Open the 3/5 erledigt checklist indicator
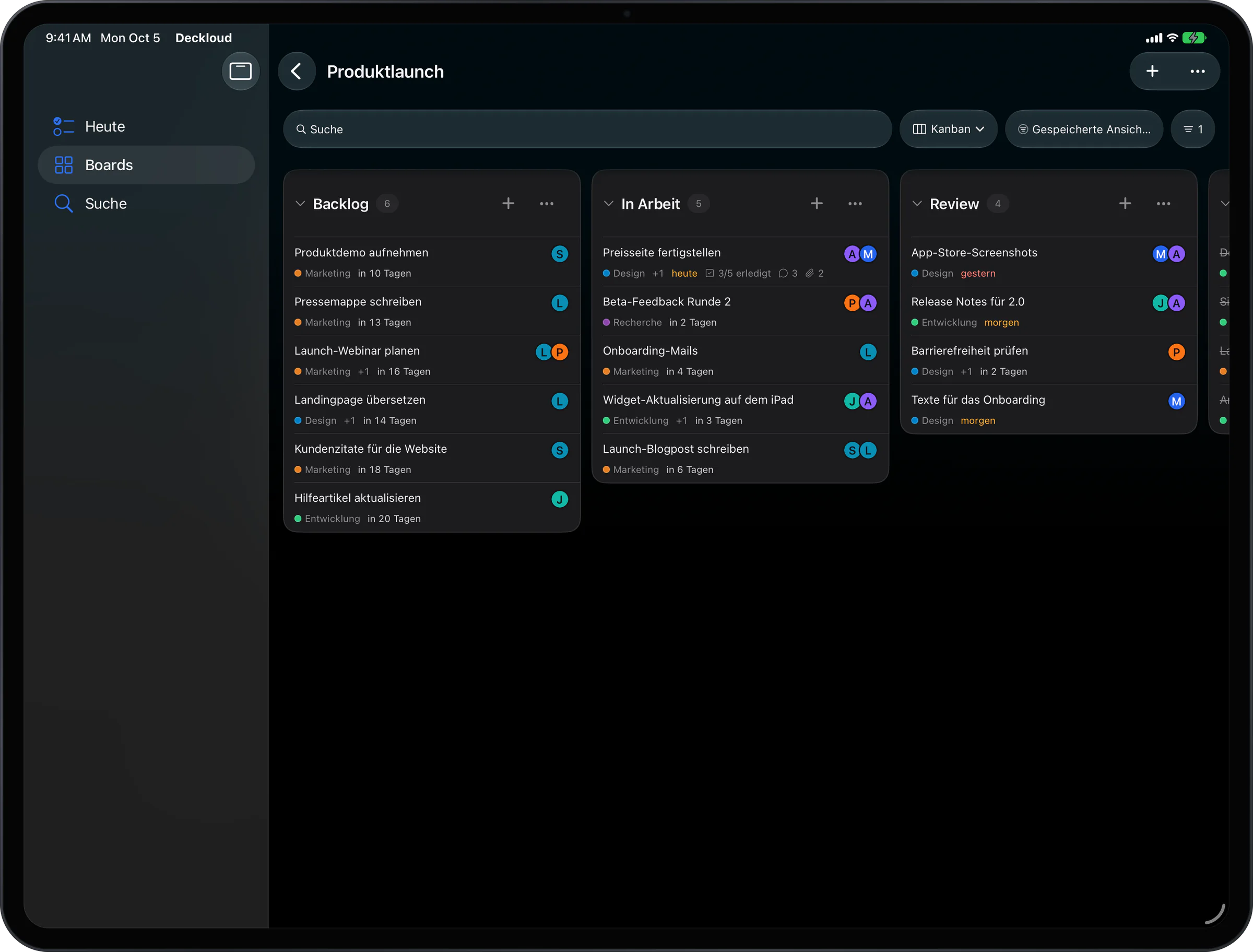 738,273
